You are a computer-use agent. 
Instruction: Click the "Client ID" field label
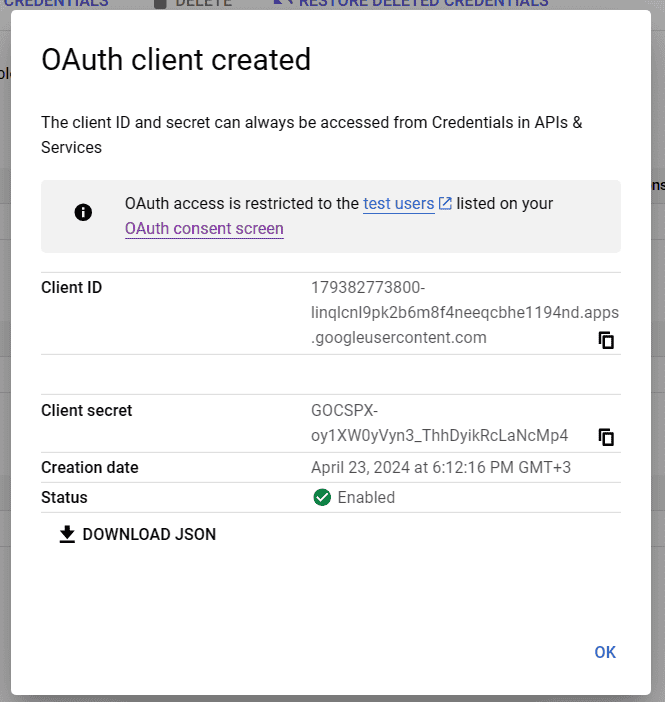tap(72, 288)
